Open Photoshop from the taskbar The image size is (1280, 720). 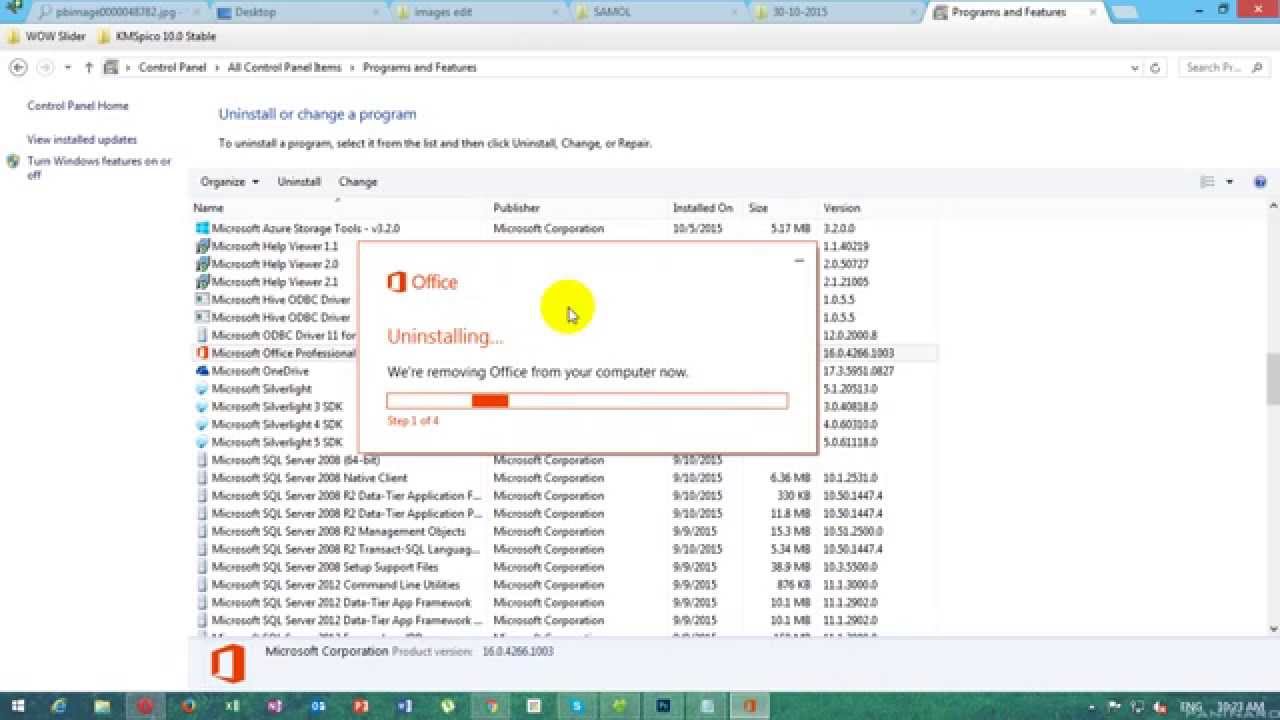[x=663, y=706]
